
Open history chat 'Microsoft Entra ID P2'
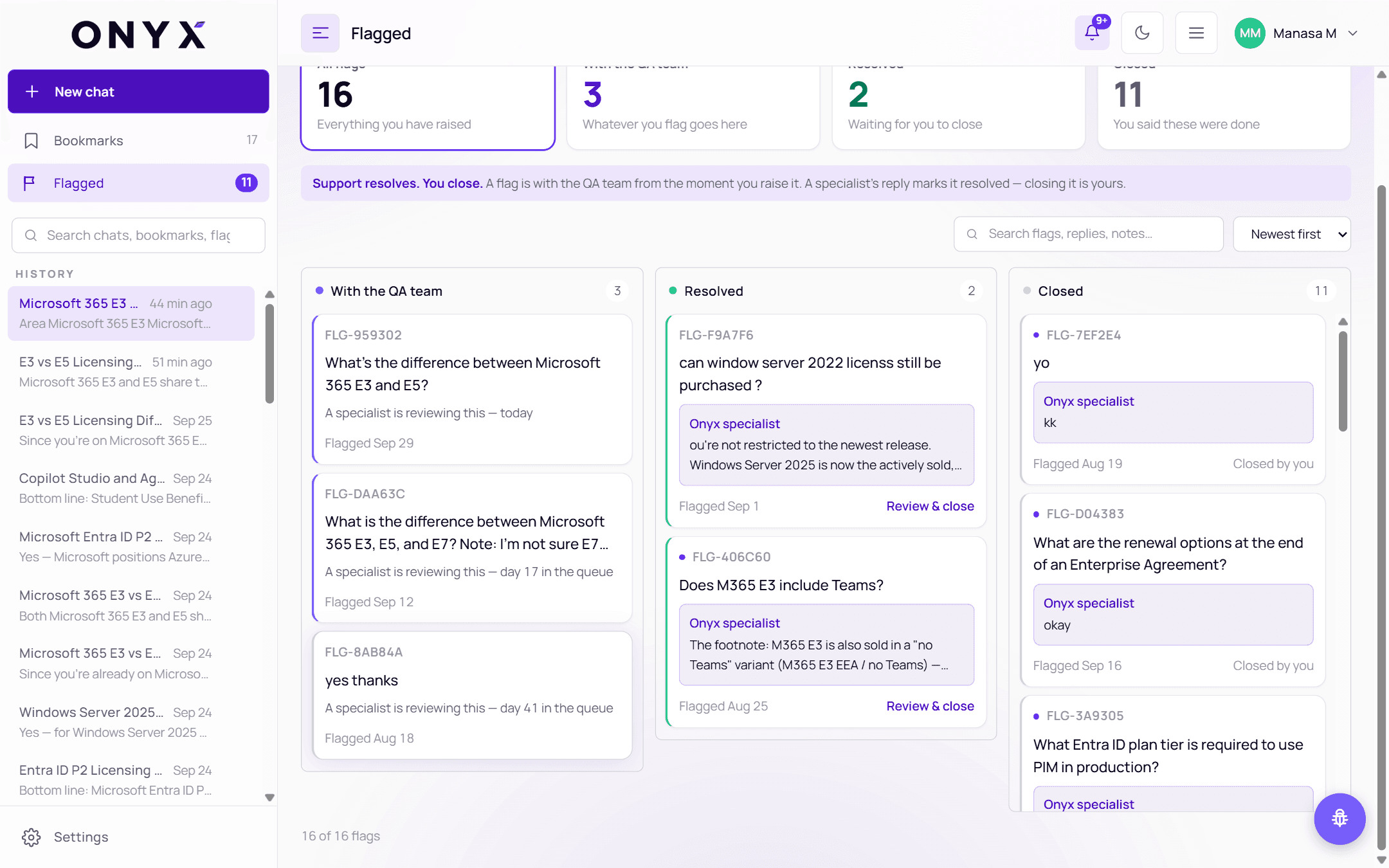click(131, 547)
